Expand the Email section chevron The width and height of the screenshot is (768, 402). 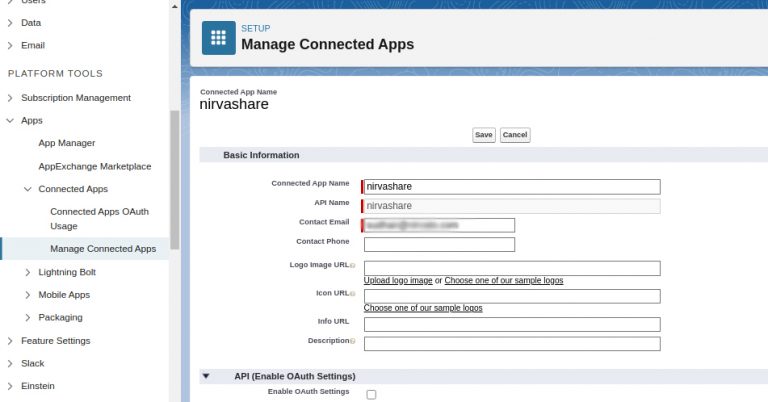(10, 46)
